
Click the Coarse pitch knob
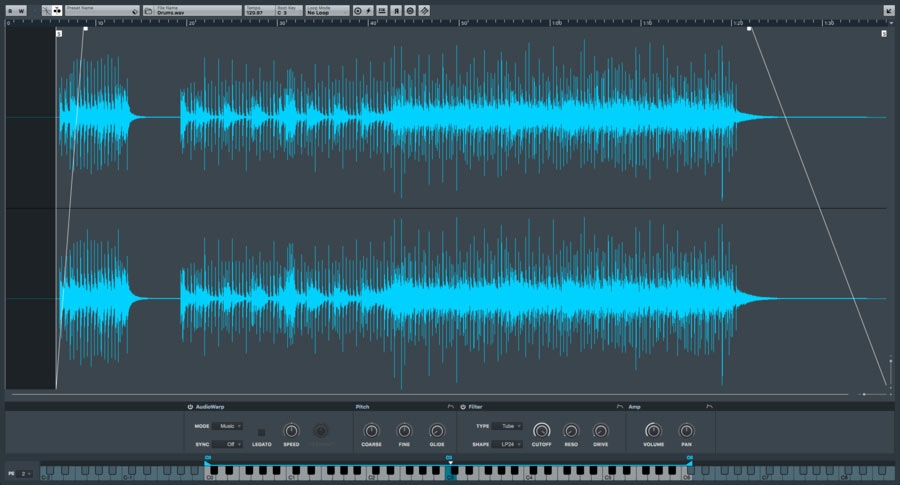coord(371,430)
